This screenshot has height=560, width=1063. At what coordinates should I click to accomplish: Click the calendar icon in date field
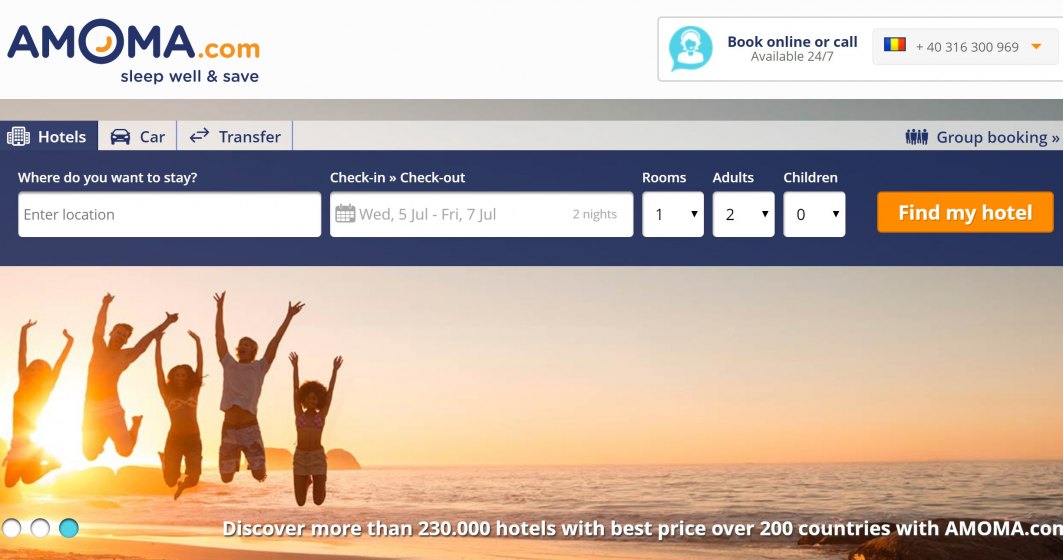click(345, 214)
